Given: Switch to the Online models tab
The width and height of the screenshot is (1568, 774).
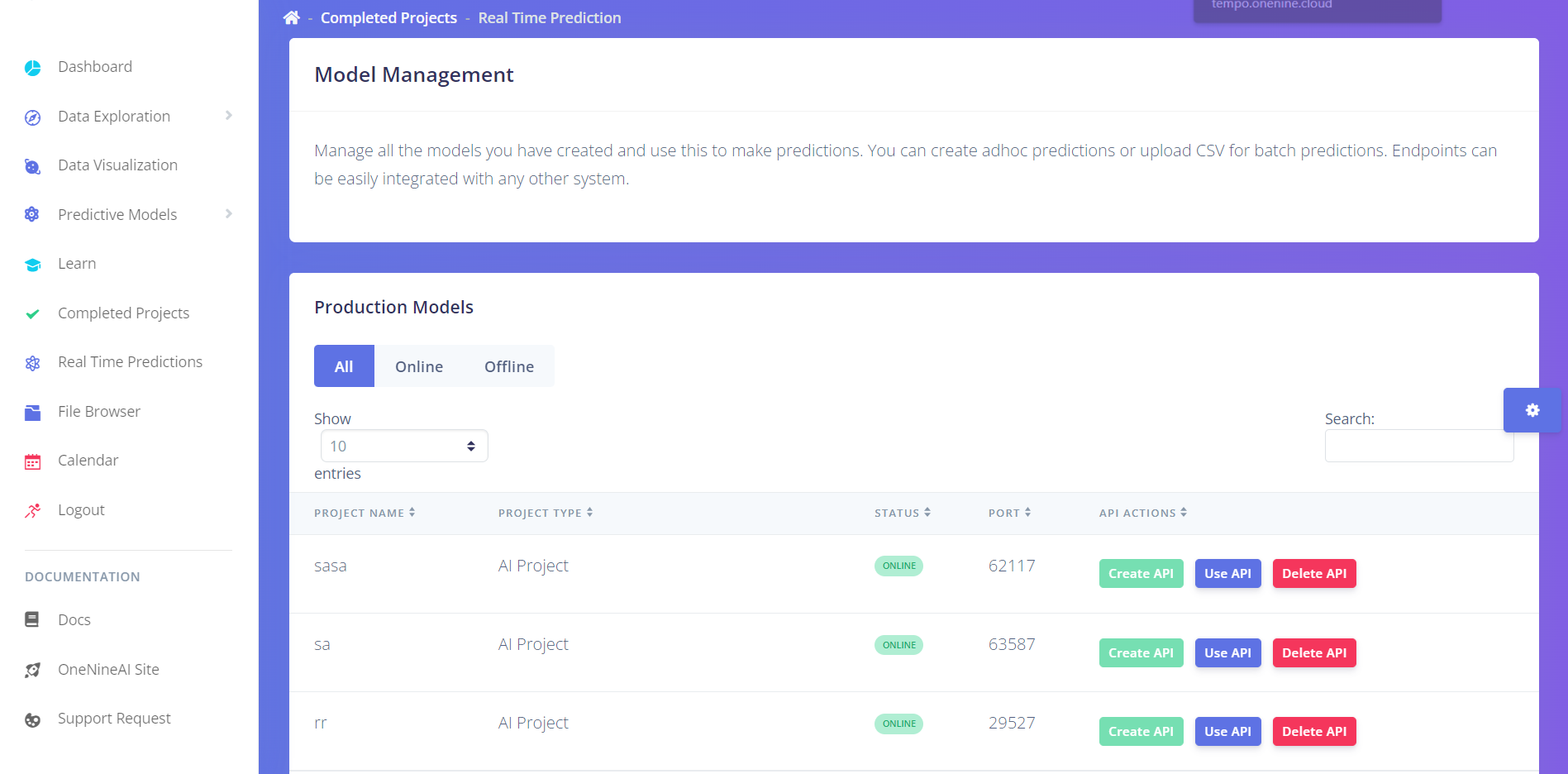Looking at the screenshot, I should tap(419, 366).
